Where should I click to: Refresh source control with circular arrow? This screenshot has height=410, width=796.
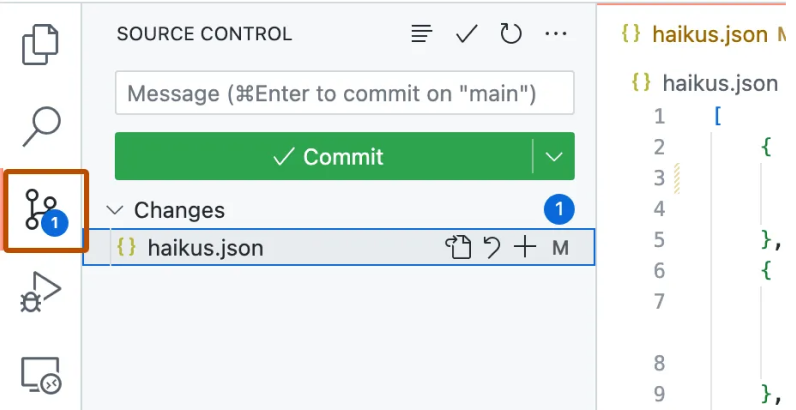[511, 34]
